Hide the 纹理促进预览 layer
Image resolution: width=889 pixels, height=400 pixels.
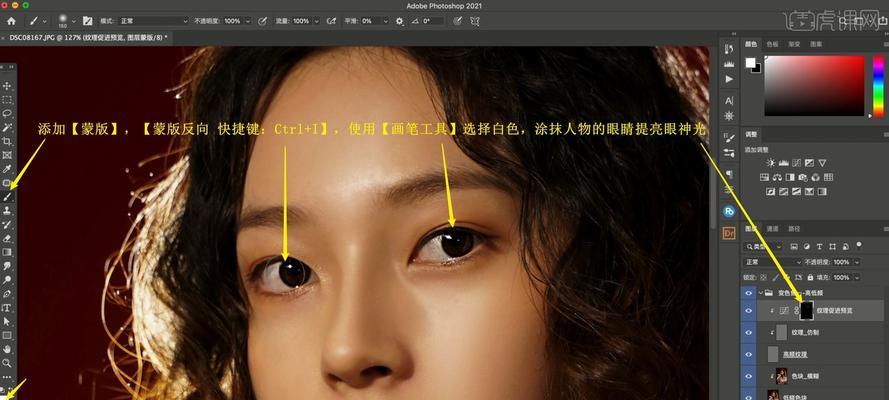[x=748, y=310]
